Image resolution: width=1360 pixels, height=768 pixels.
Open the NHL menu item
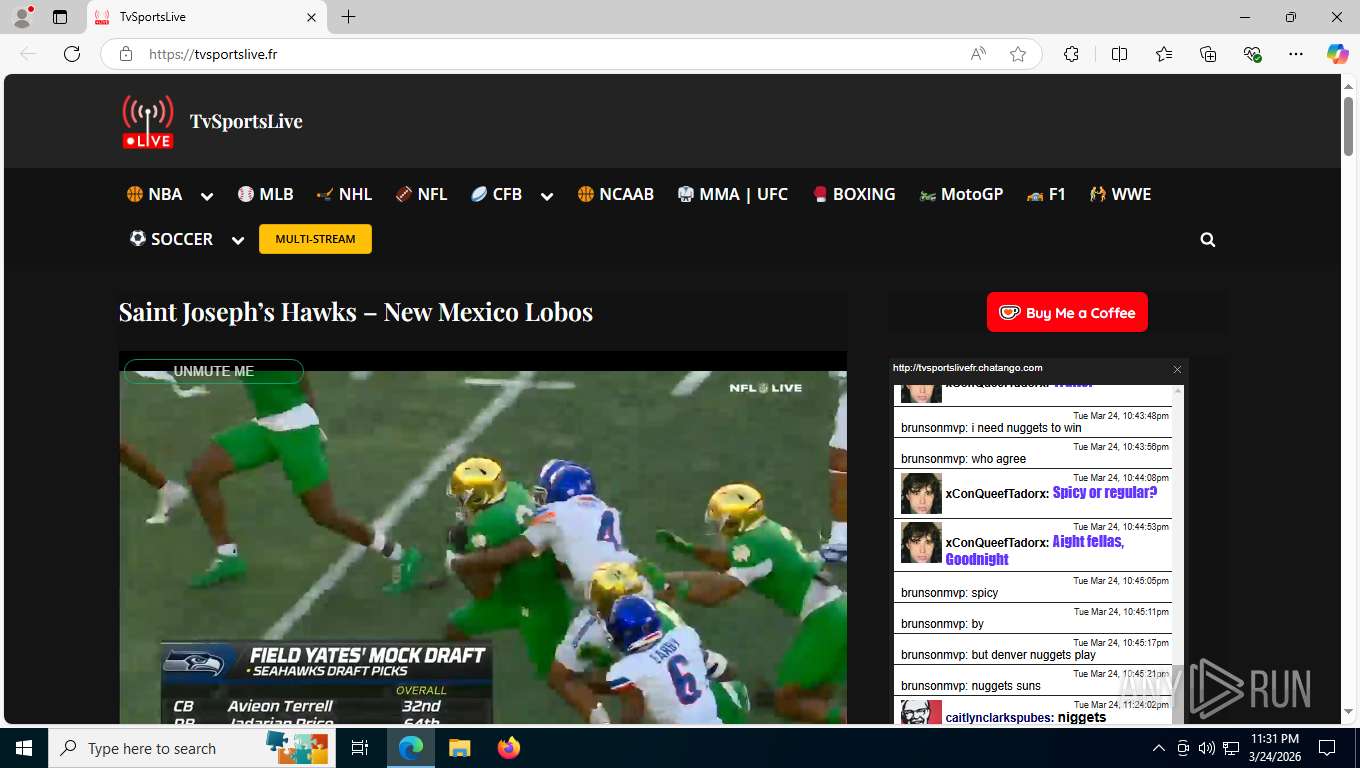[x=344, y=194]
